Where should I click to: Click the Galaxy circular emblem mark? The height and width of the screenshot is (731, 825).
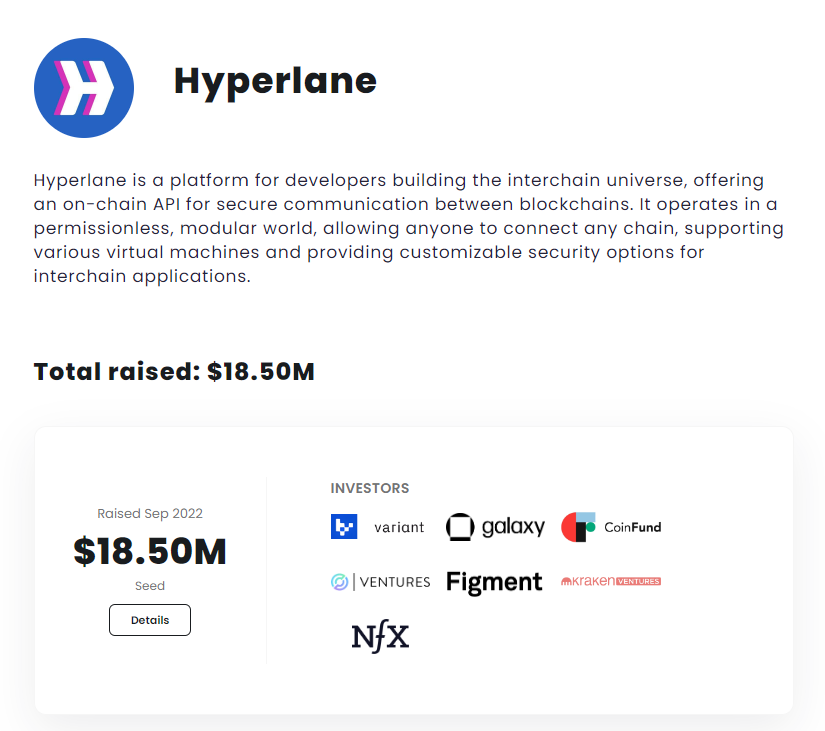point(460,526)
